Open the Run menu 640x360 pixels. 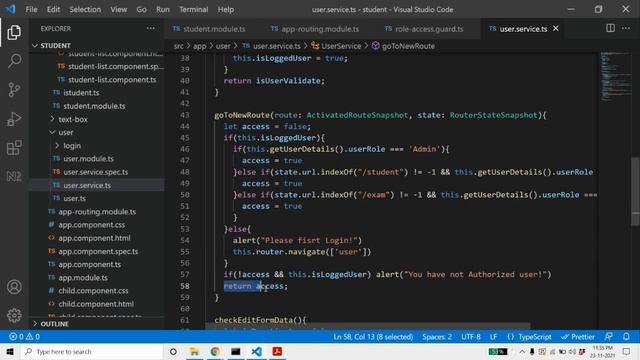pos(162,9)
